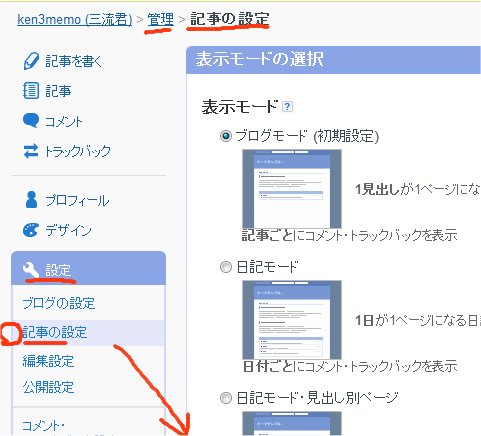Click the pencil icon for 記事を書く
Image resolution: width=481 pixels, height=436 pixels.
(31, 61)
